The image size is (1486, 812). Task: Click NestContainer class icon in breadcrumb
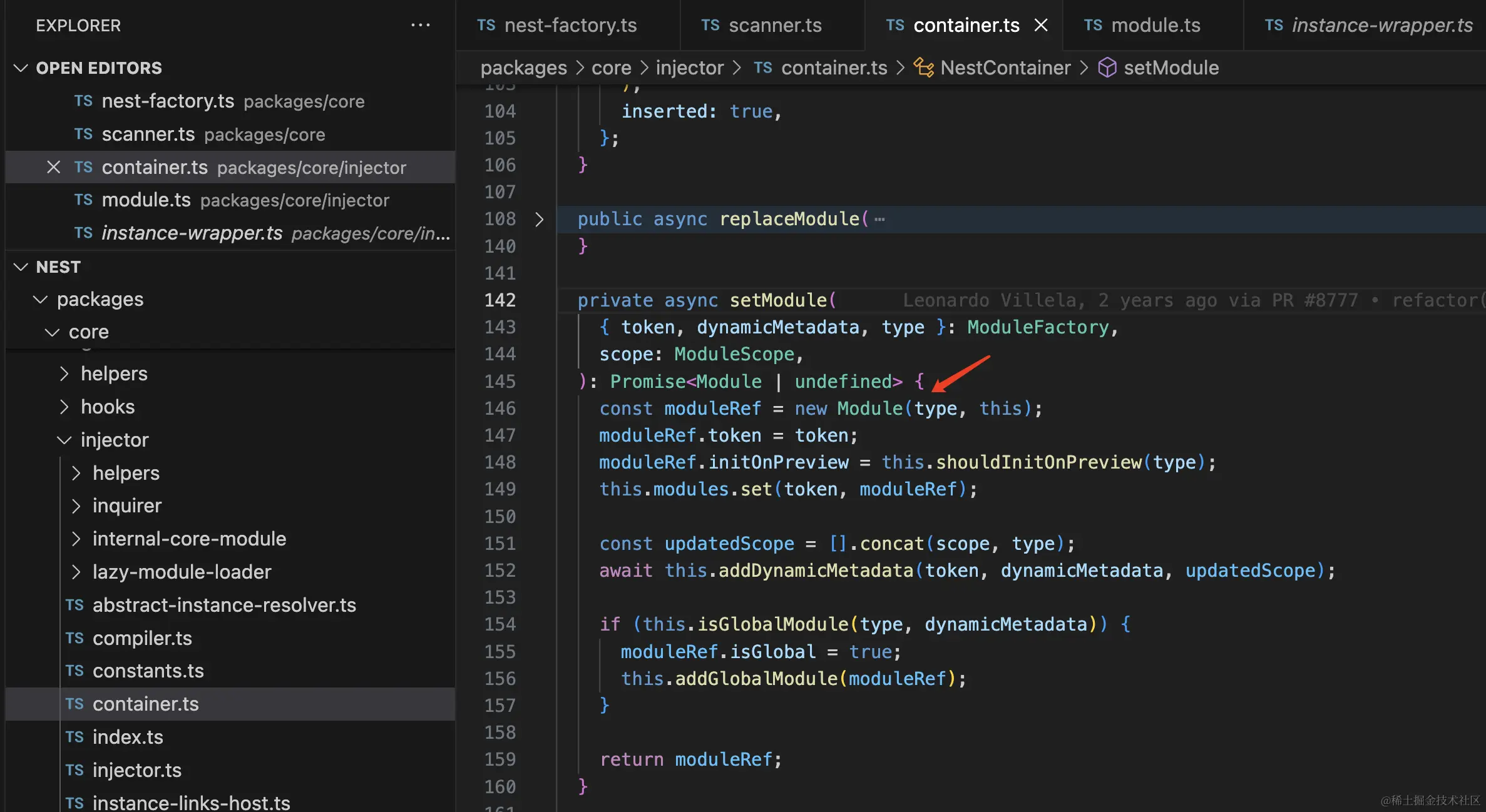pyautogui.click(x=924, y=68)
